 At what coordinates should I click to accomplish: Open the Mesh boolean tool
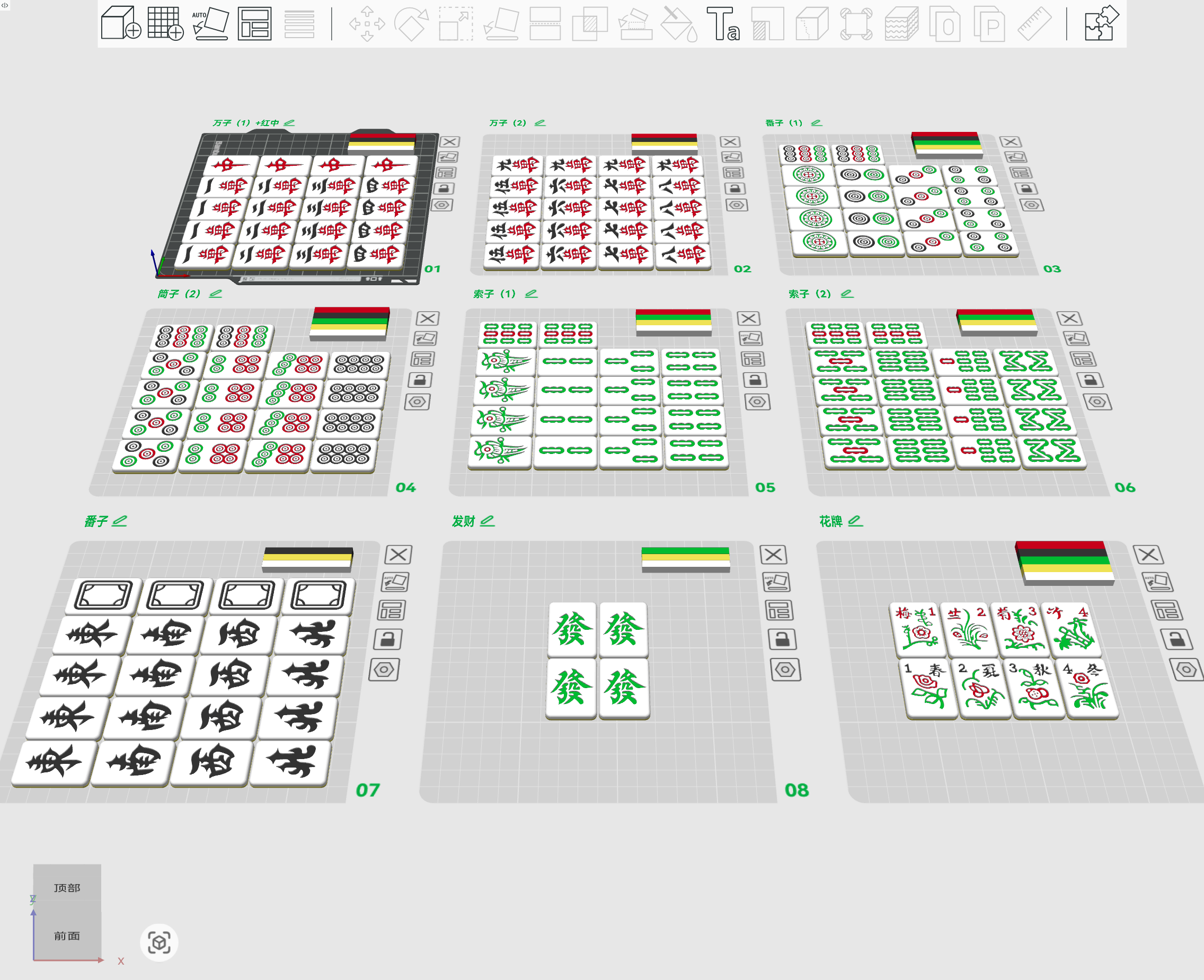point(590,24)
